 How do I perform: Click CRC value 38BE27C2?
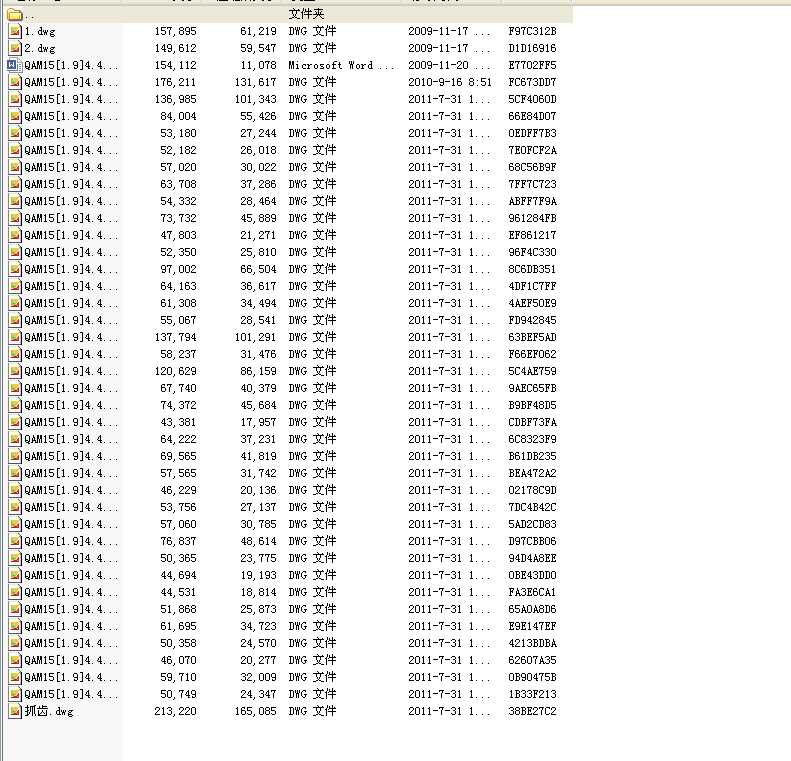532,711
